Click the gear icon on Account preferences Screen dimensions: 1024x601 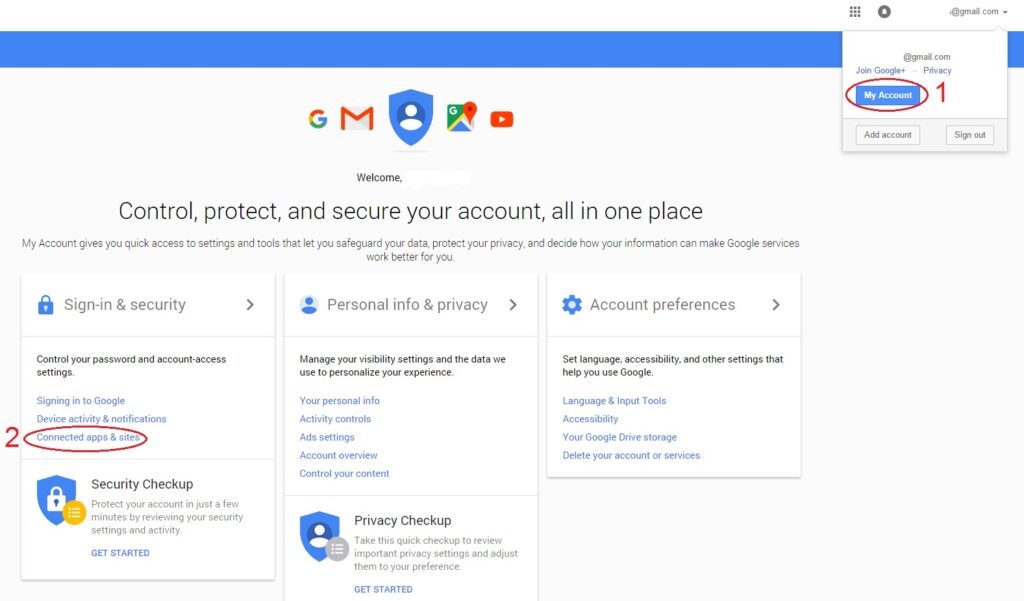tap(572, 304)
